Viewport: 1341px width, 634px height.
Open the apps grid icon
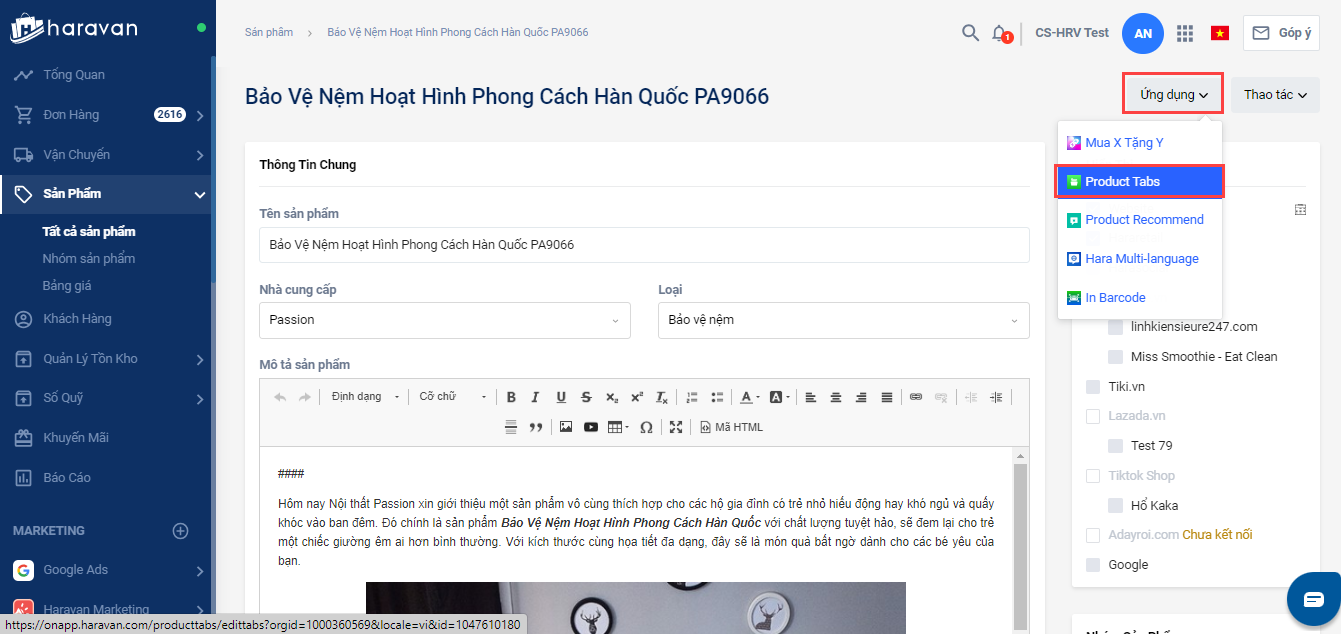(x=1185, y=33)
